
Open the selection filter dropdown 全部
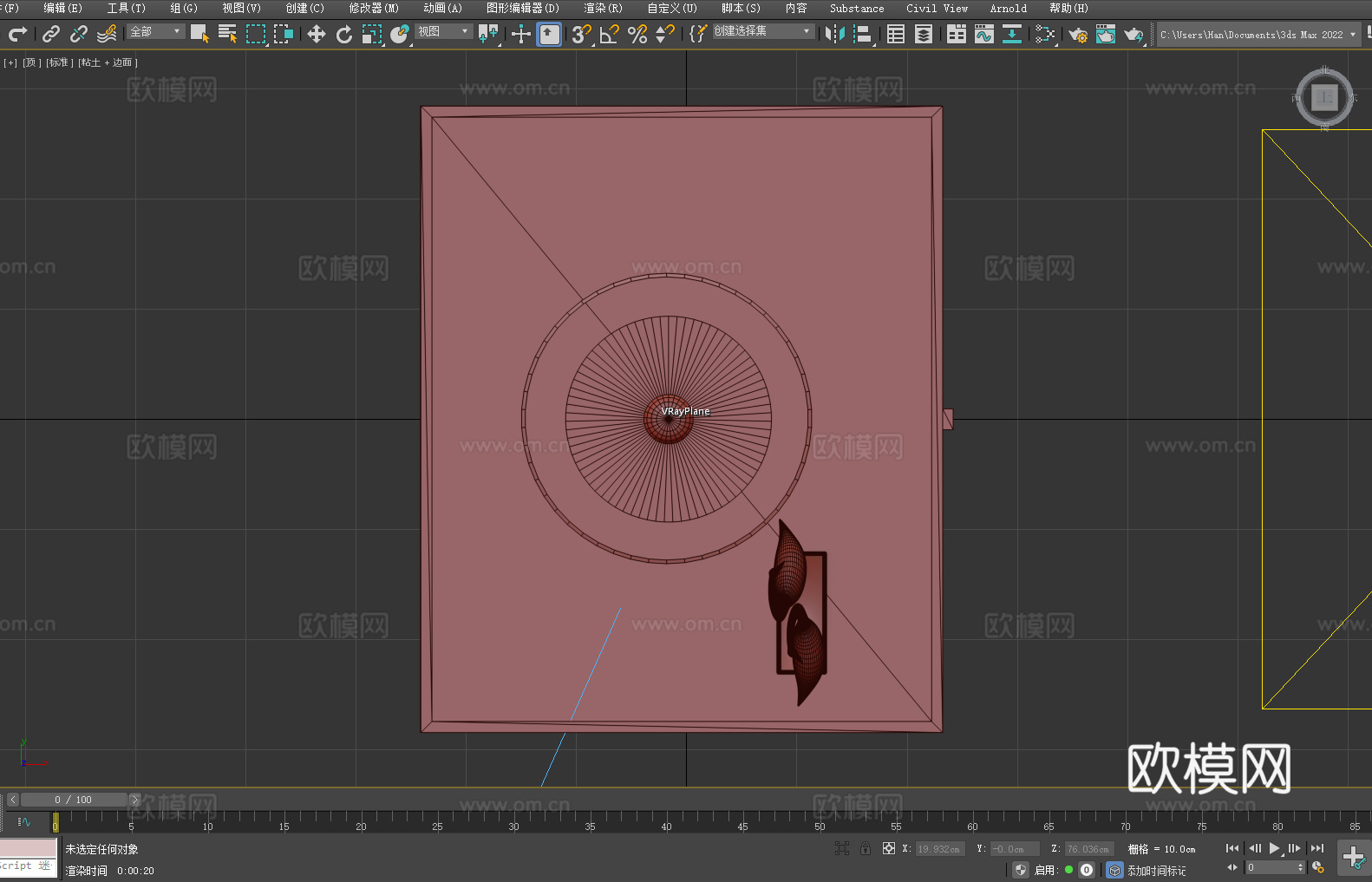click(156, 31)
